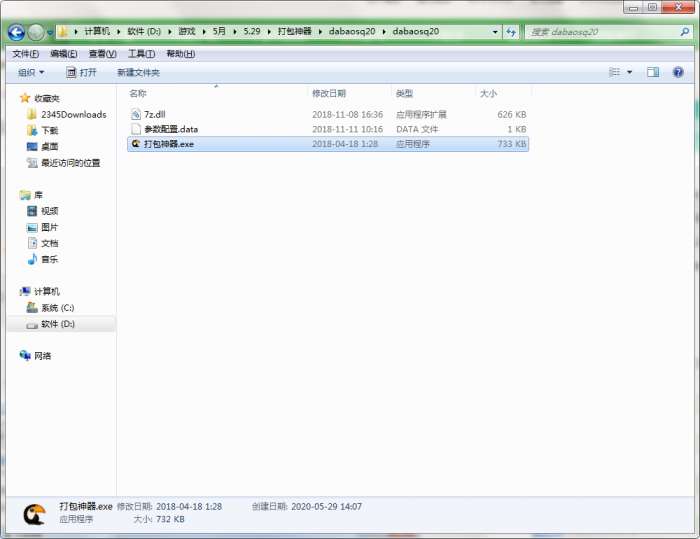Screen dimensions: 700x539
Task: Click modified date 2018-11-08 16:36
Action: (x=347, y=114)
